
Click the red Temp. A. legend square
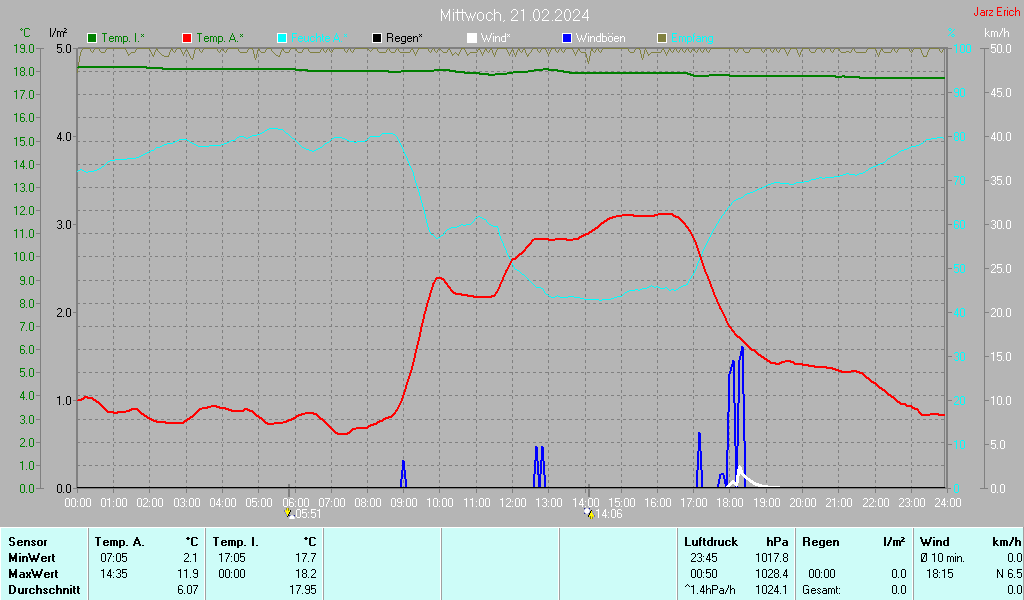coord(187,39)
